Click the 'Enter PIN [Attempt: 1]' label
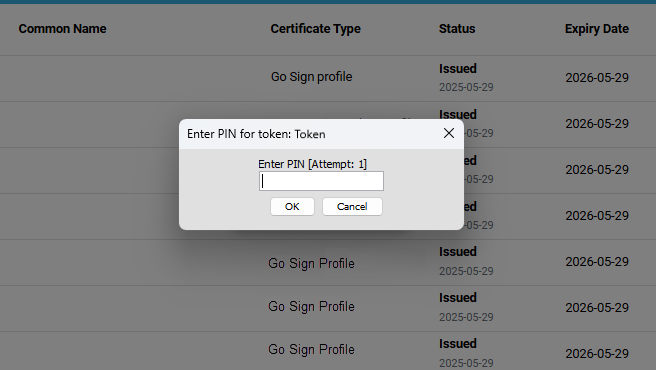The height and width of the screenshot is (370, 656). pos(313,164)
